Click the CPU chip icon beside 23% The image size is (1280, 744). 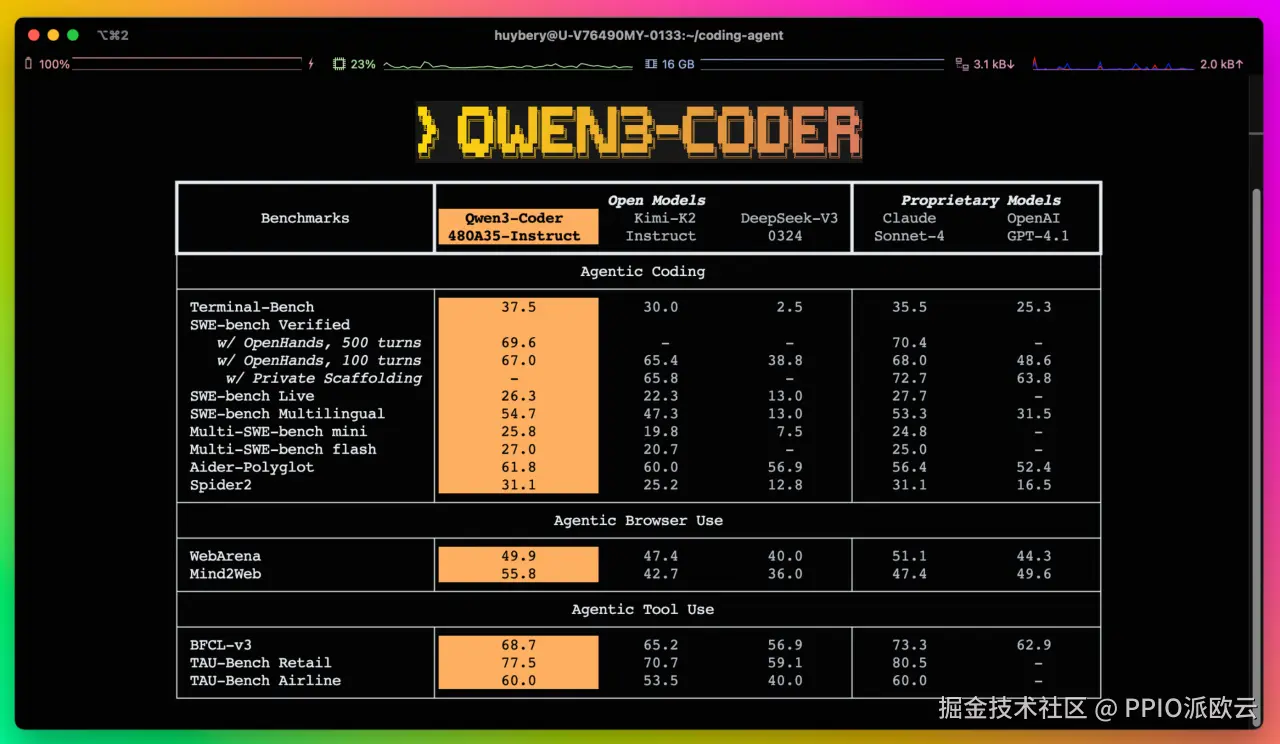point(340,64)
